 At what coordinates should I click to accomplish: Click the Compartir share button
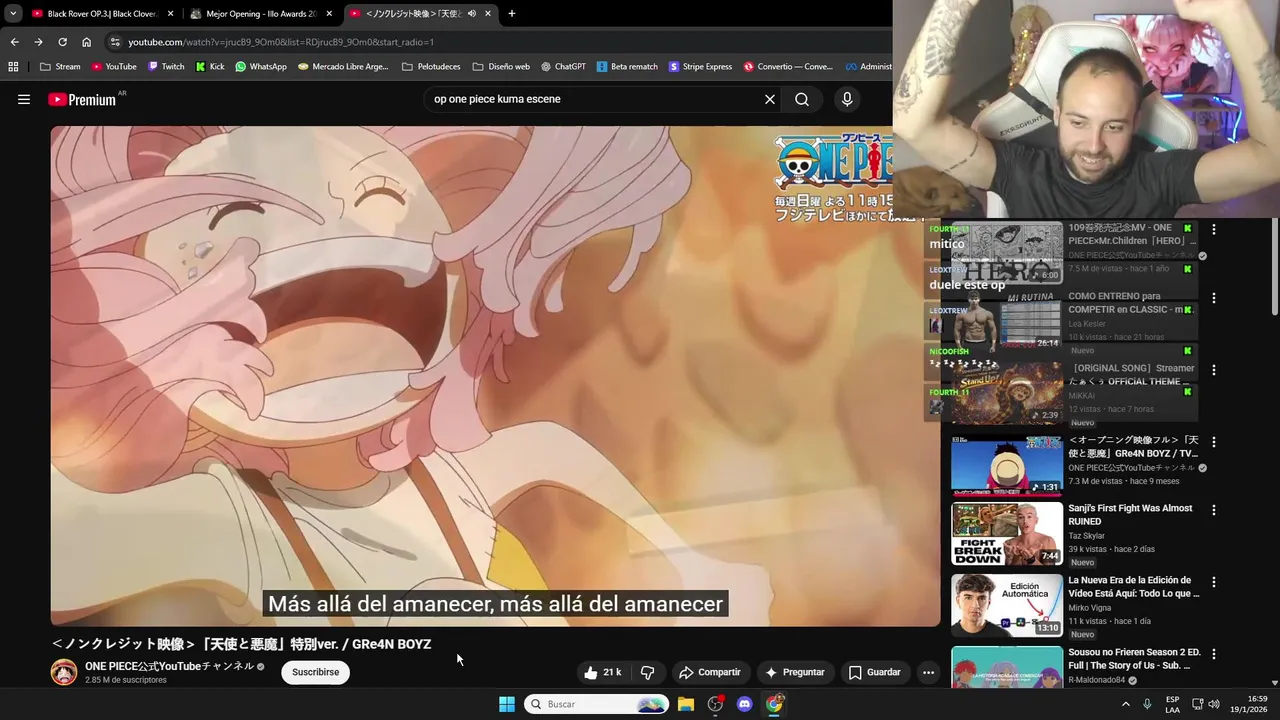pyautogui.click(x=709, y=672)
